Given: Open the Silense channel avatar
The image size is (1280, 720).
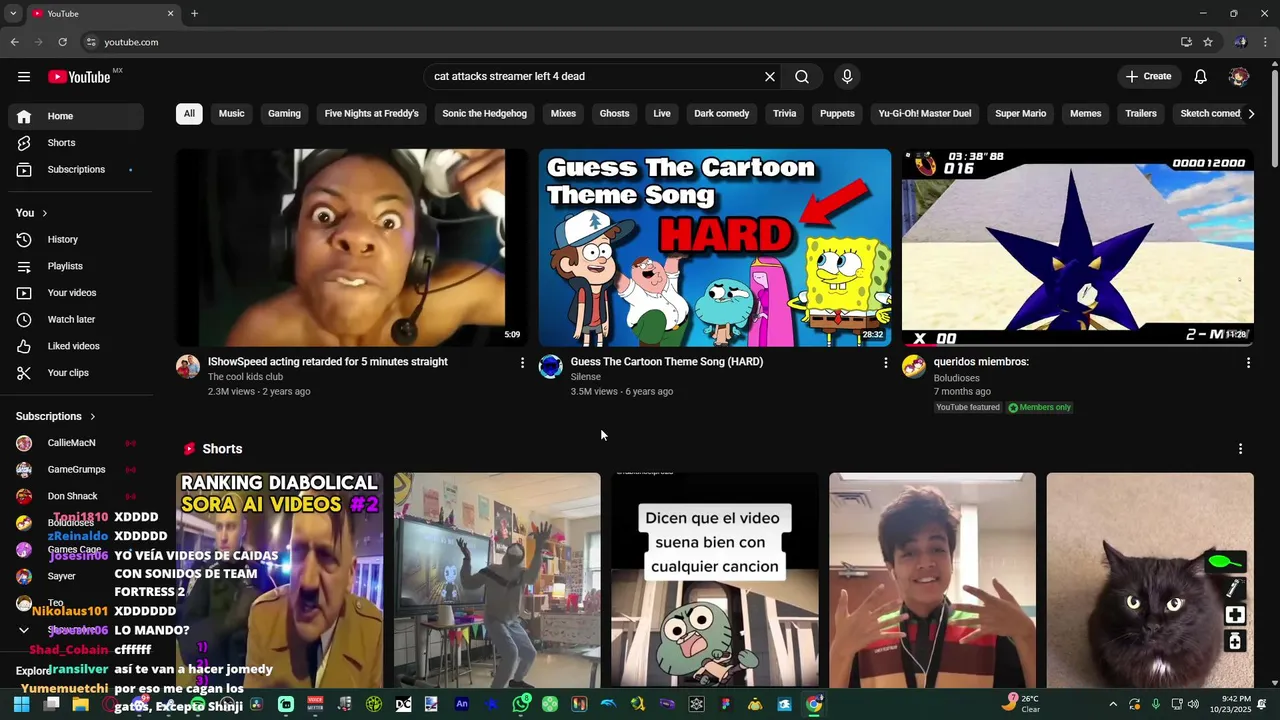Looking at the screenshot, I should point(551,366).
